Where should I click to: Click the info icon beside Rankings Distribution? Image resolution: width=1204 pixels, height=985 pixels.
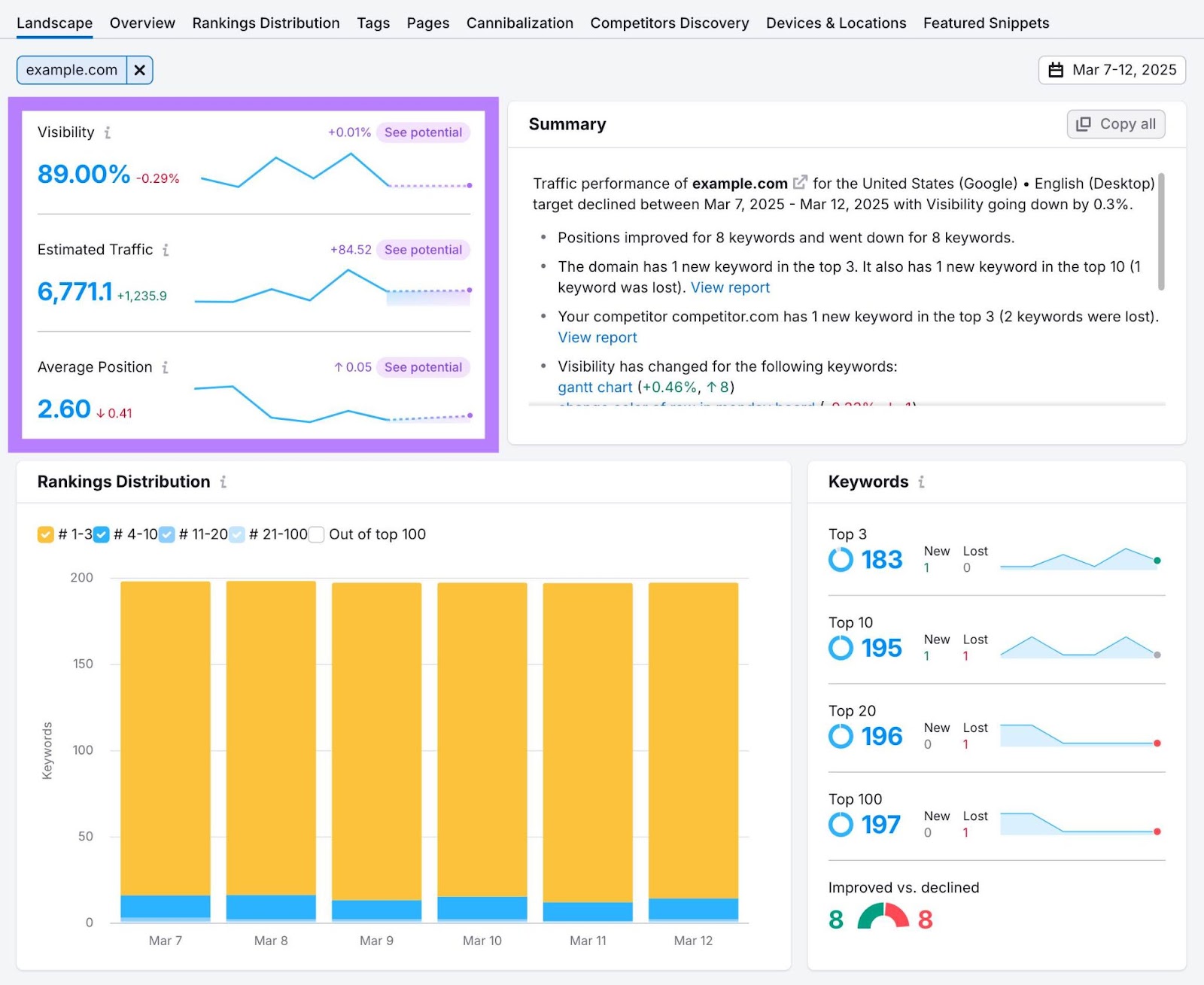pos(223,482)
